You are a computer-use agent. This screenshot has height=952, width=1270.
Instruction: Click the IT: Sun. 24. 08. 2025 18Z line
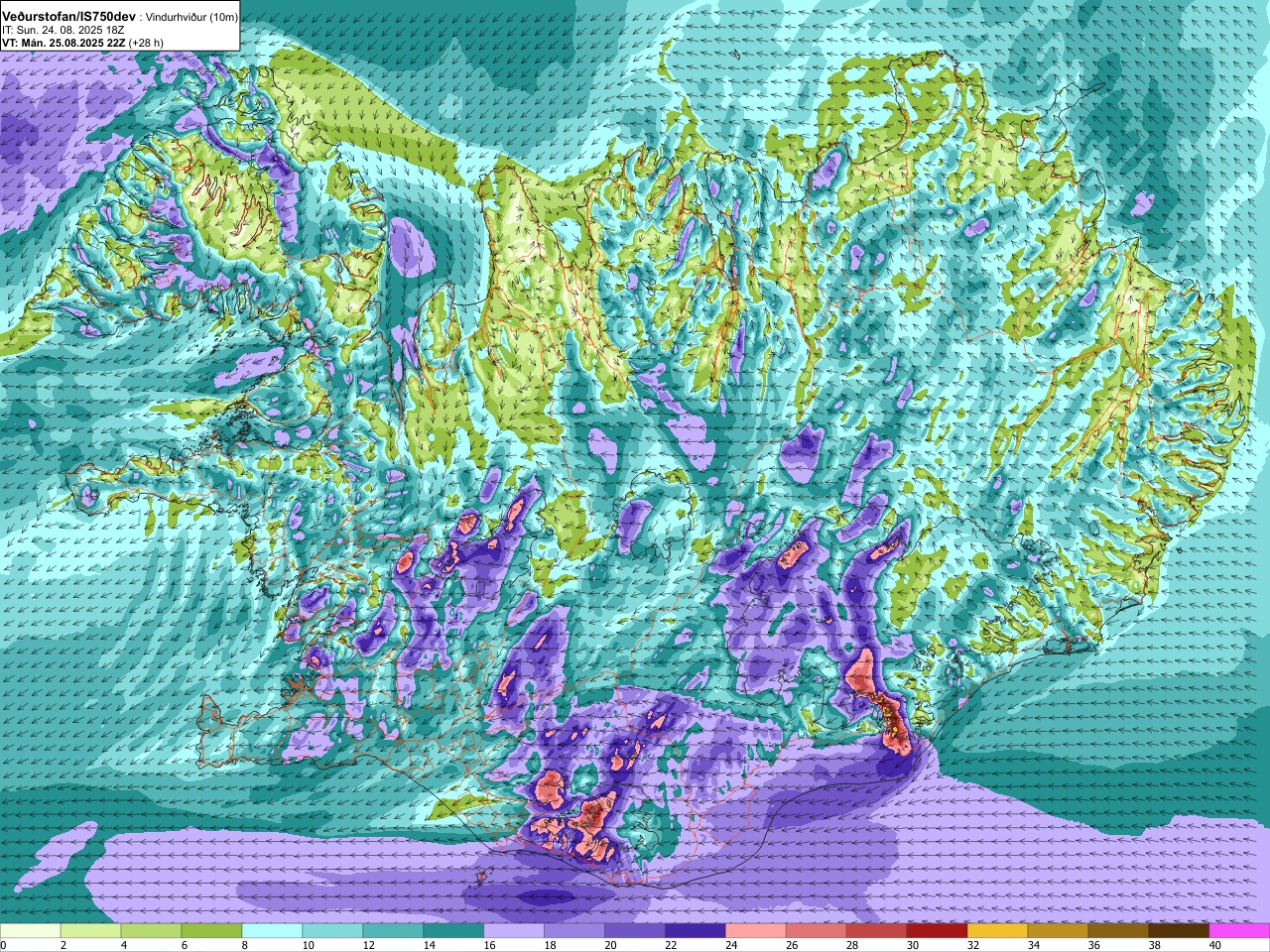coord(63,30)
